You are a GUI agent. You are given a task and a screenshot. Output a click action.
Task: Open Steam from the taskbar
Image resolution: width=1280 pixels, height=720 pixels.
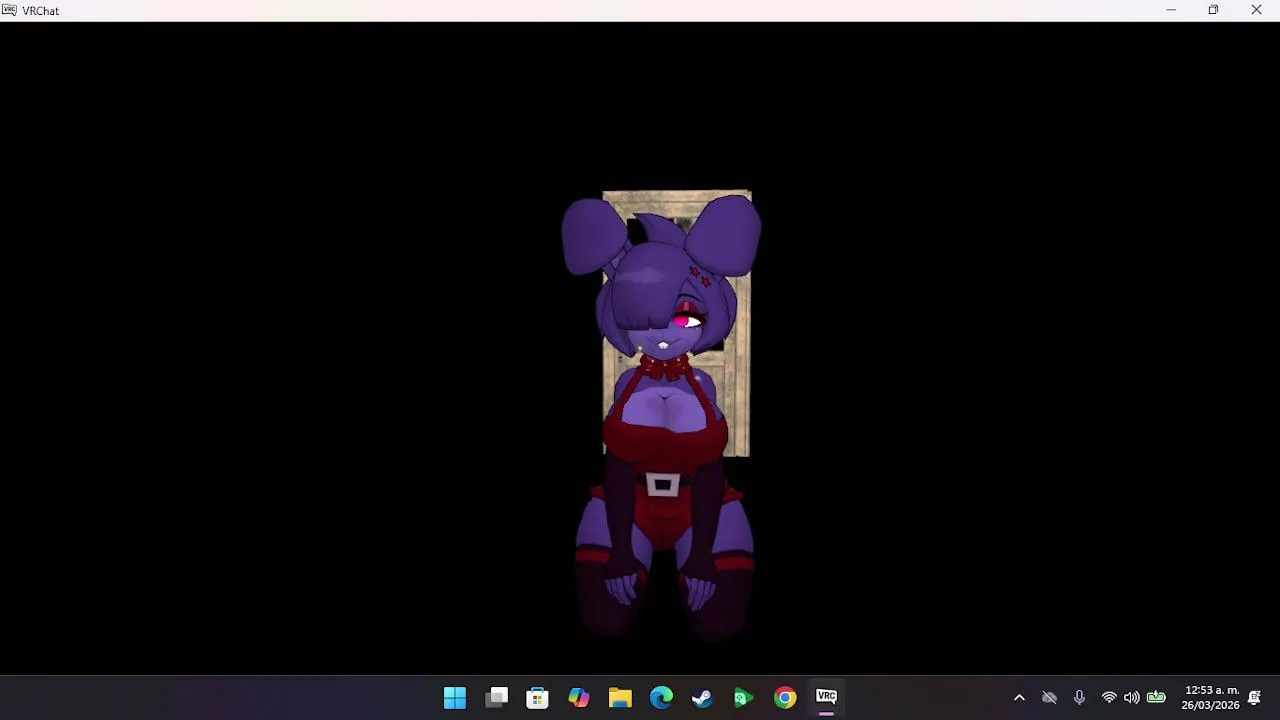click(x=702, y=697)
